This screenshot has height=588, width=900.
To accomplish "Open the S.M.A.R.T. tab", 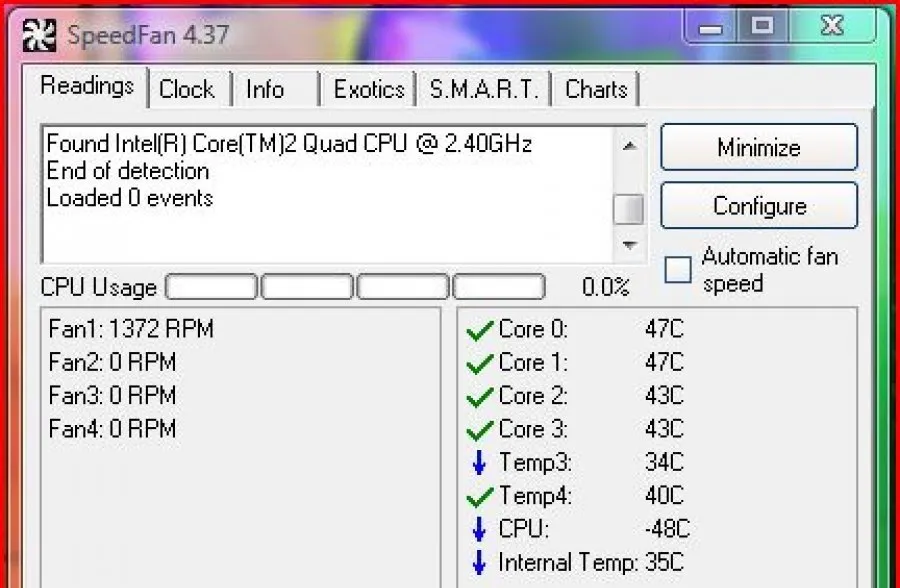I will [484, 90].
